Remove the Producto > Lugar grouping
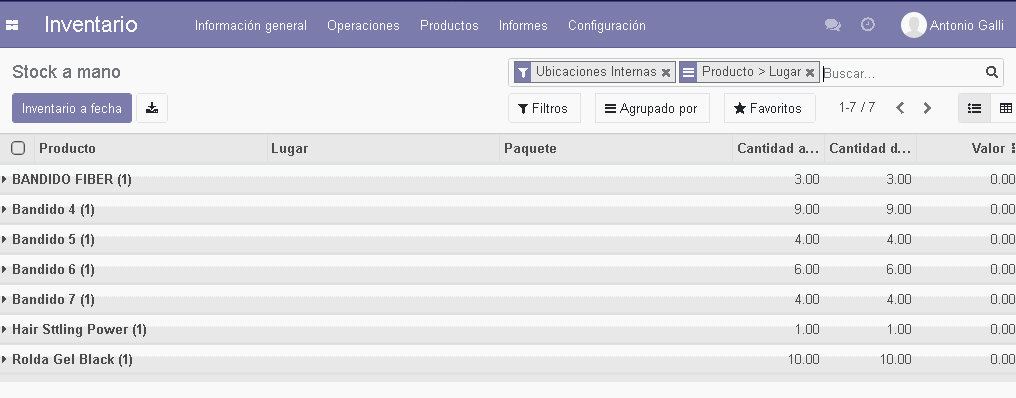This screenshot has width=1016, height=398. click(x=809, y=73)
